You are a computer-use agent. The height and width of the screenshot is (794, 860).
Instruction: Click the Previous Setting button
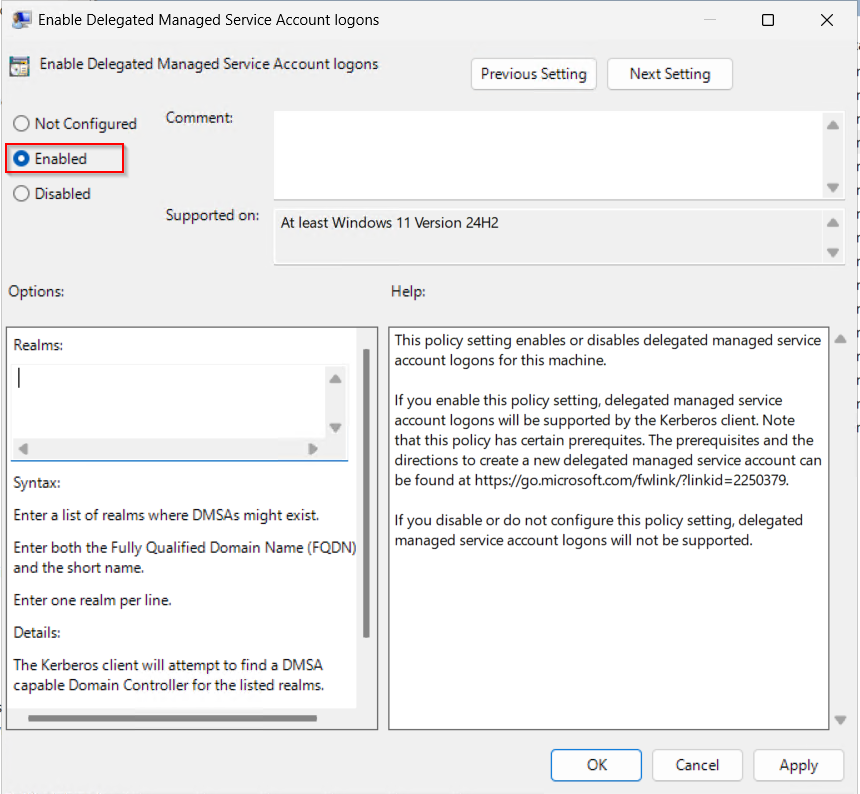click(x=533, y=74)
